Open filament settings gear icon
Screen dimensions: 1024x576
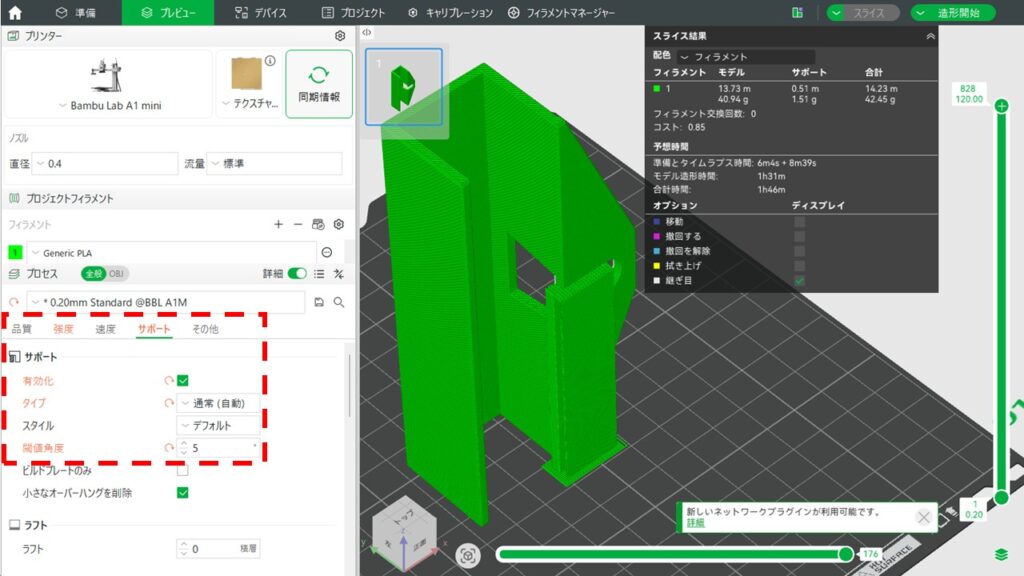click(338, 224)
